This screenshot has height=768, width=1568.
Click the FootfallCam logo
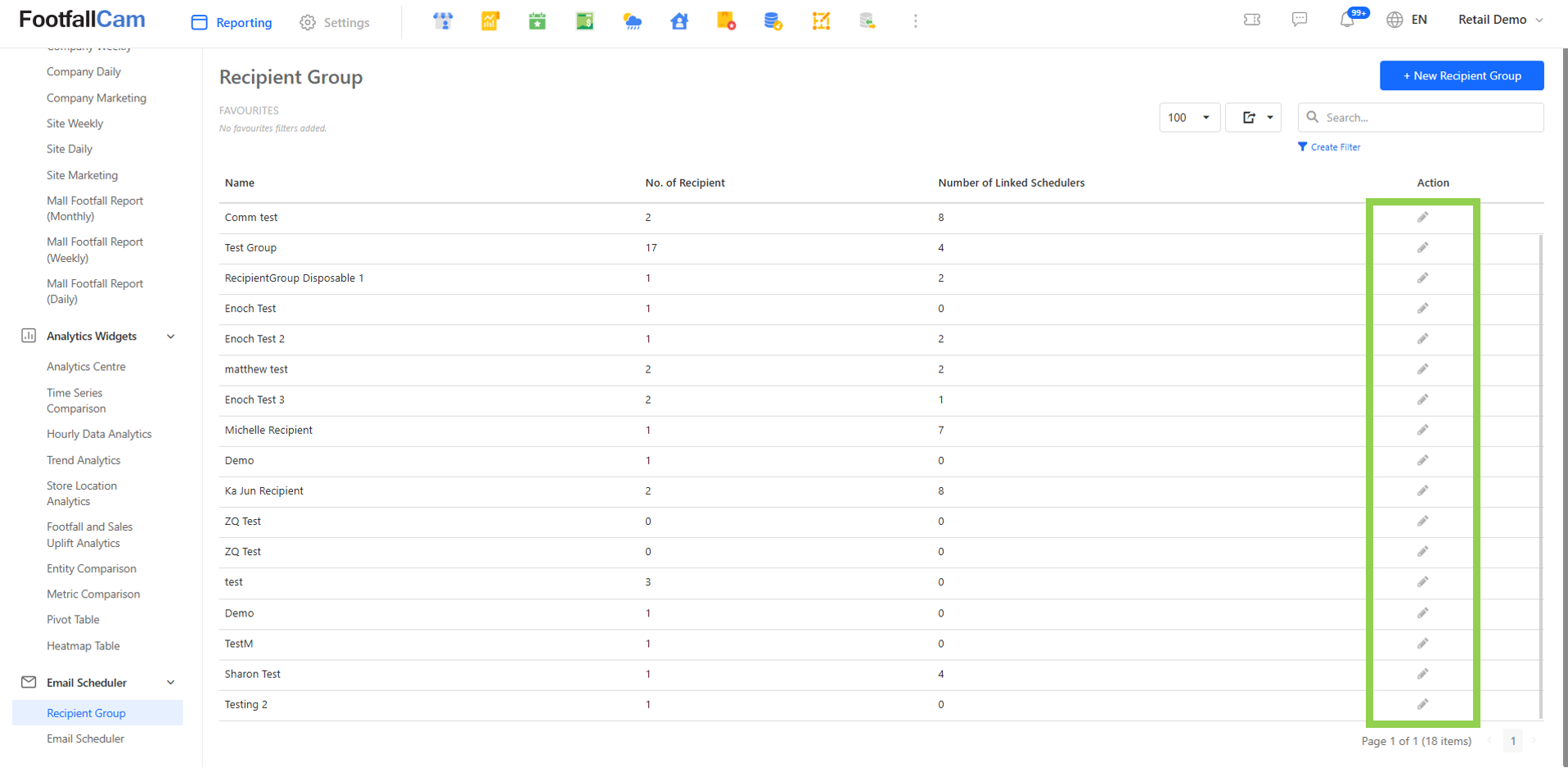click(x=82, y=20)
